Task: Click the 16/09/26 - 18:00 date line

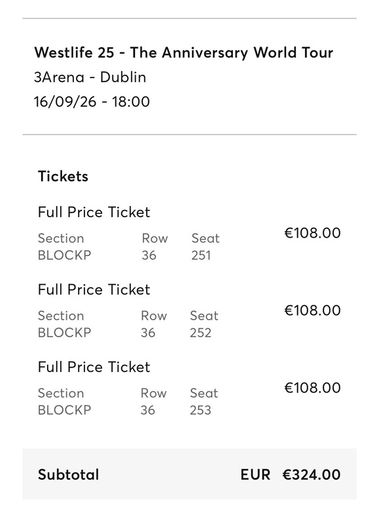Action: [92, 102]
